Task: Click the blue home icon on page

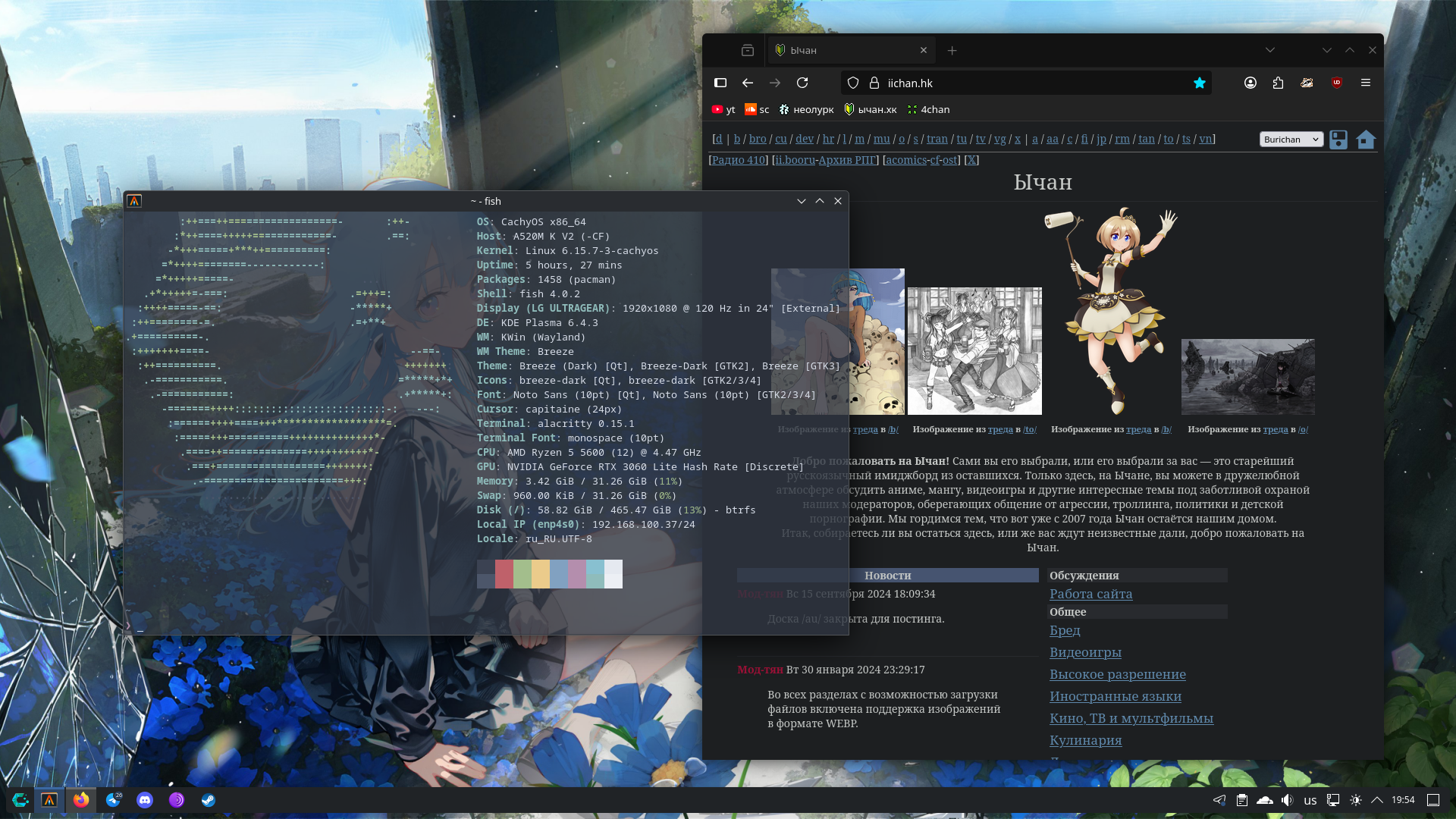Action: coord(1366,140)
